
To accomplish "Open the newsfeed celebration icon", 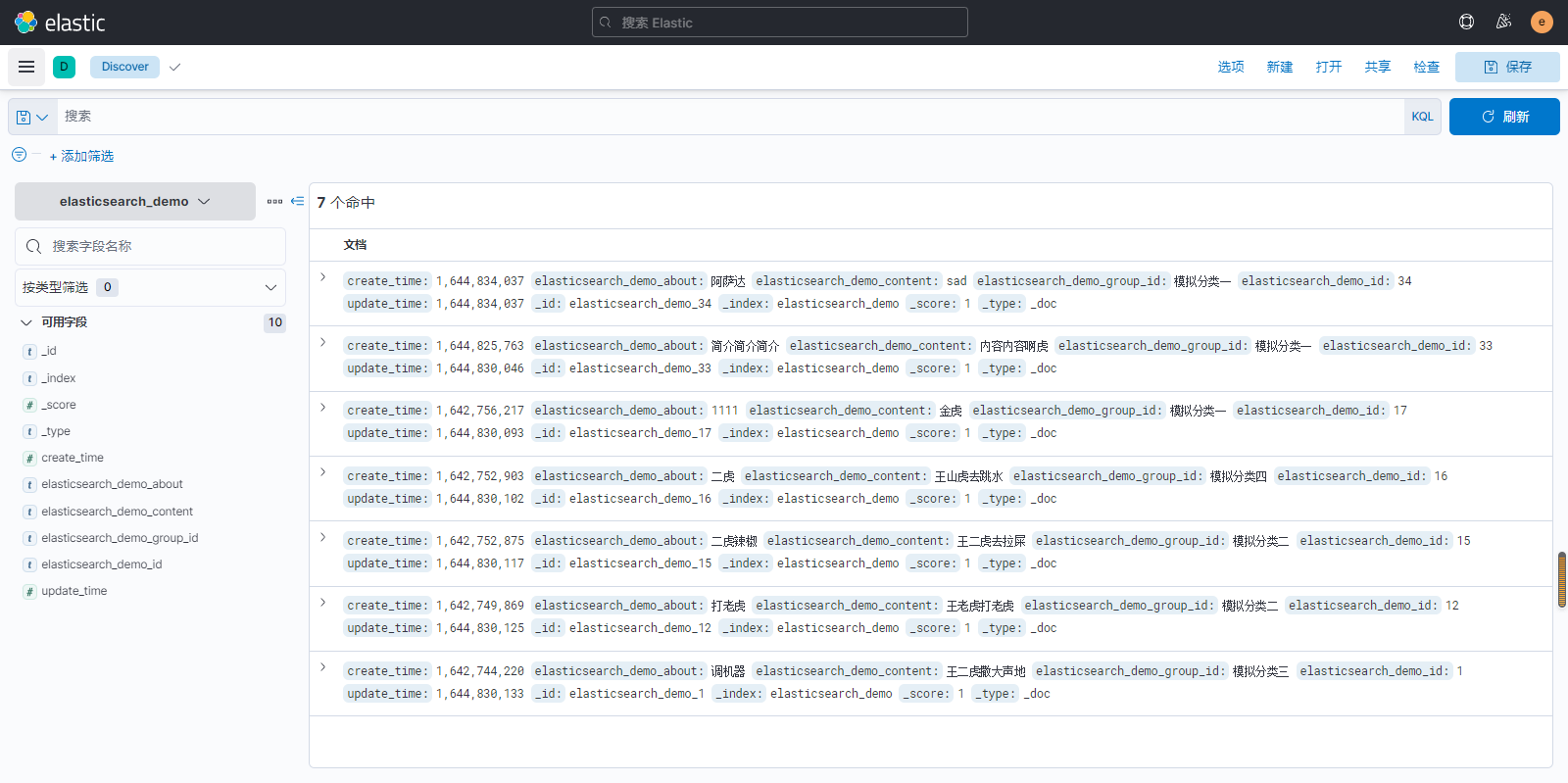I will (1503, 22).
